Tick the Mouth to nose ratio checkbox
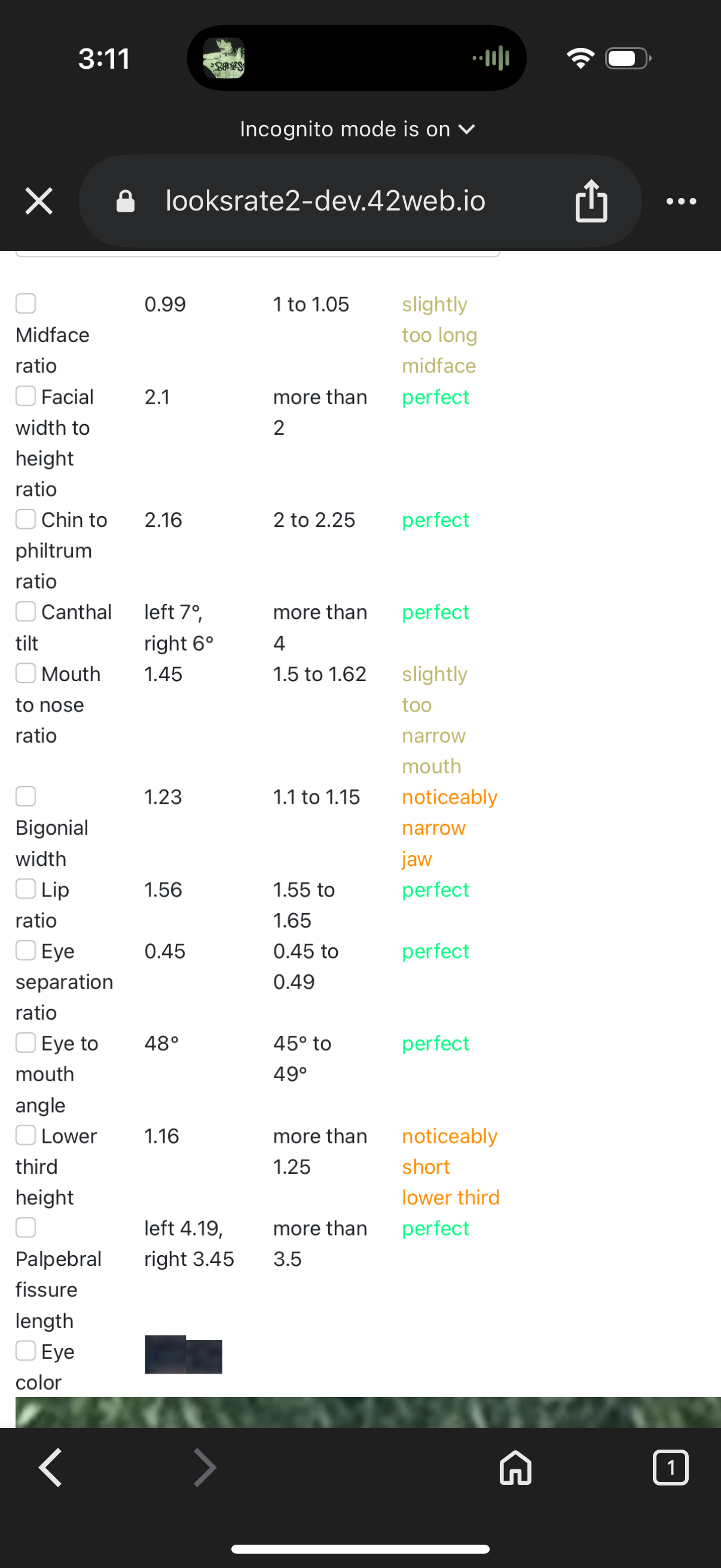The width and height of the screenshot is (721, 1568). 26,673
